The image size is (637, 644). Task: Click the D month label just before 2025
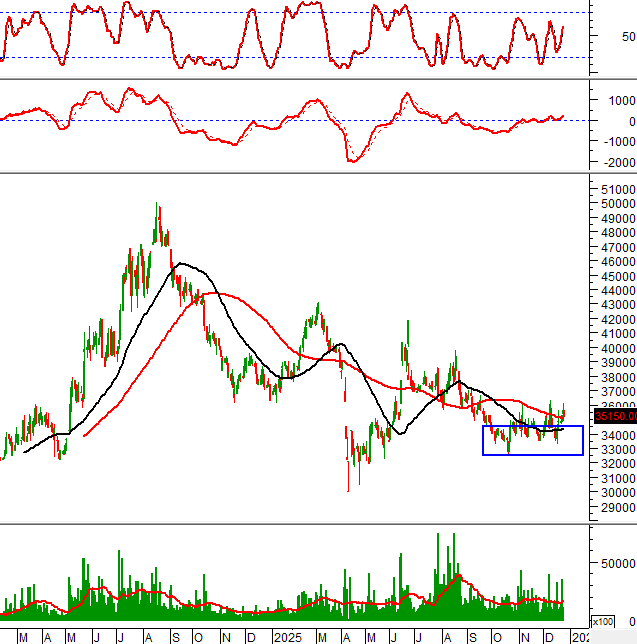click(250, 637)
